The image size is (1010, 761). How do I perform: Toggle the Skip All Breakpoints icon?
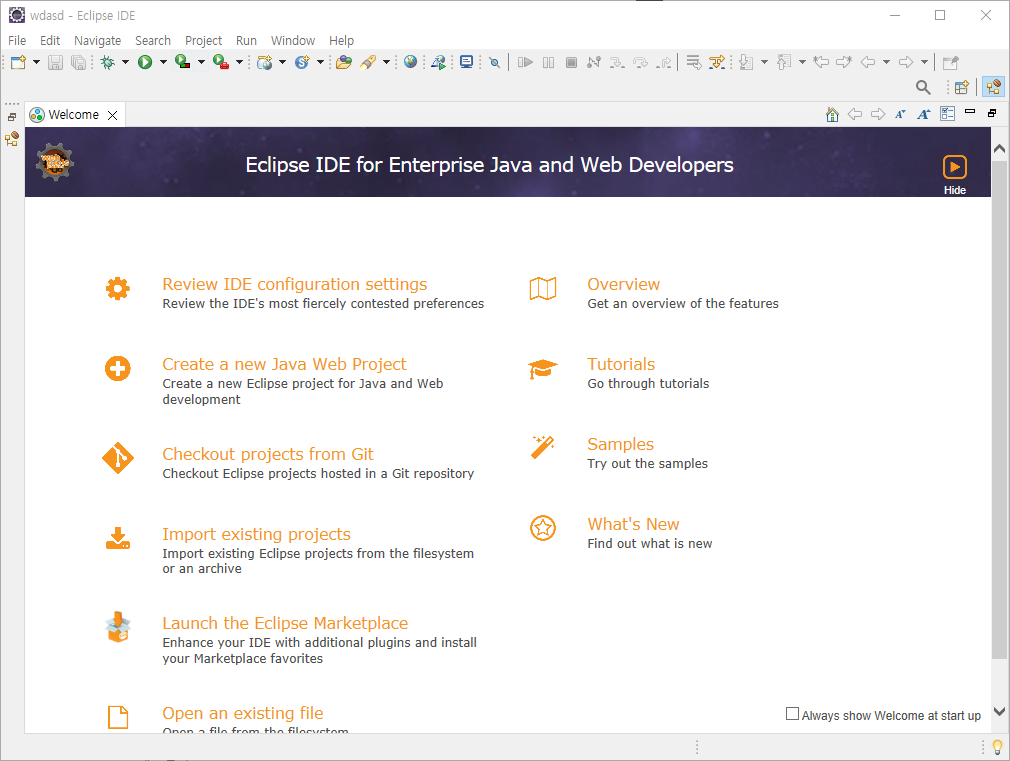coord(494,62)
